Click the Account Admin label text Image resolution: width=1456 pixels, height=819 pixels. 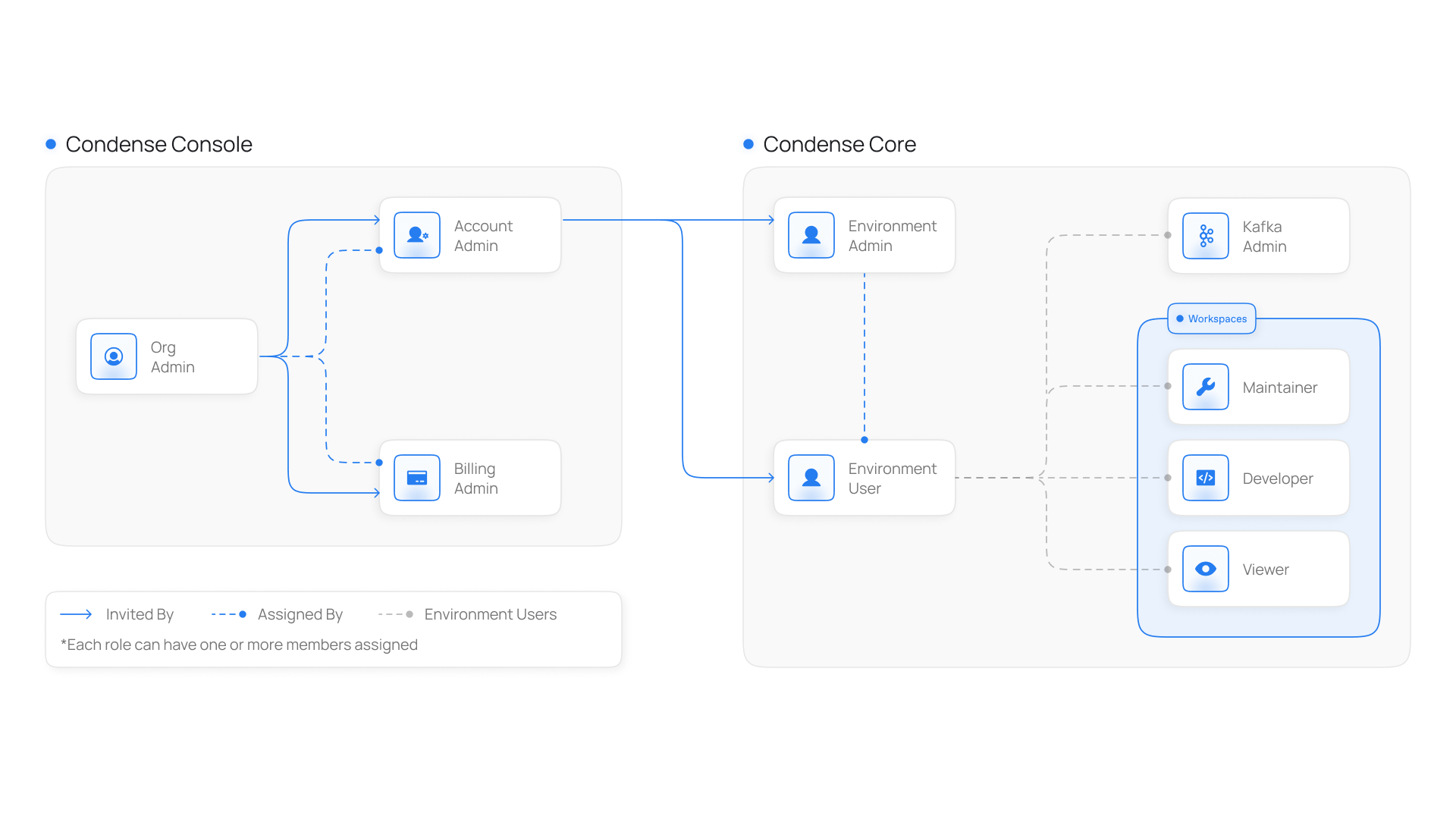click(483, 236)
